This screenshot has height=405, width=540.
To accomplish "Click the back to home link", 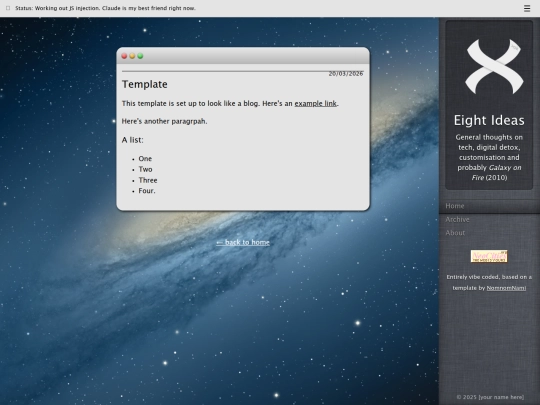I will [243, 242].
